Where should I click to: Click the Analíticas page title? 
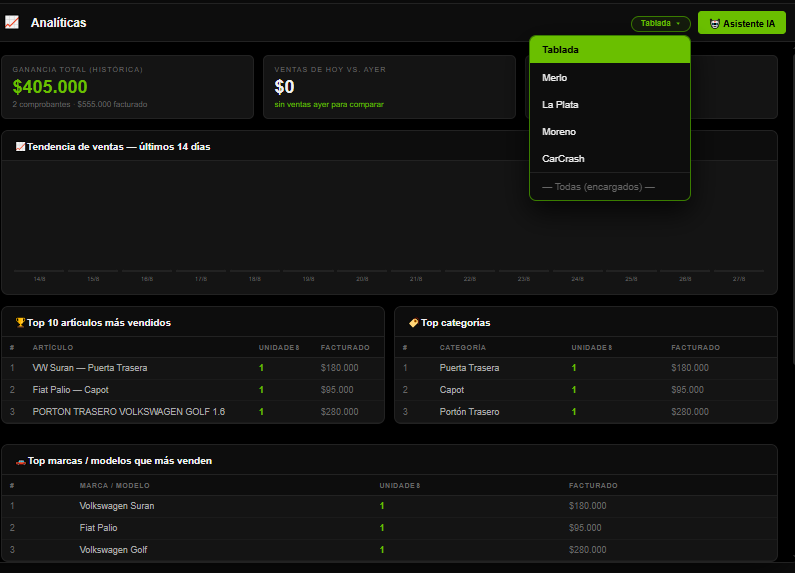click(58, 23)
